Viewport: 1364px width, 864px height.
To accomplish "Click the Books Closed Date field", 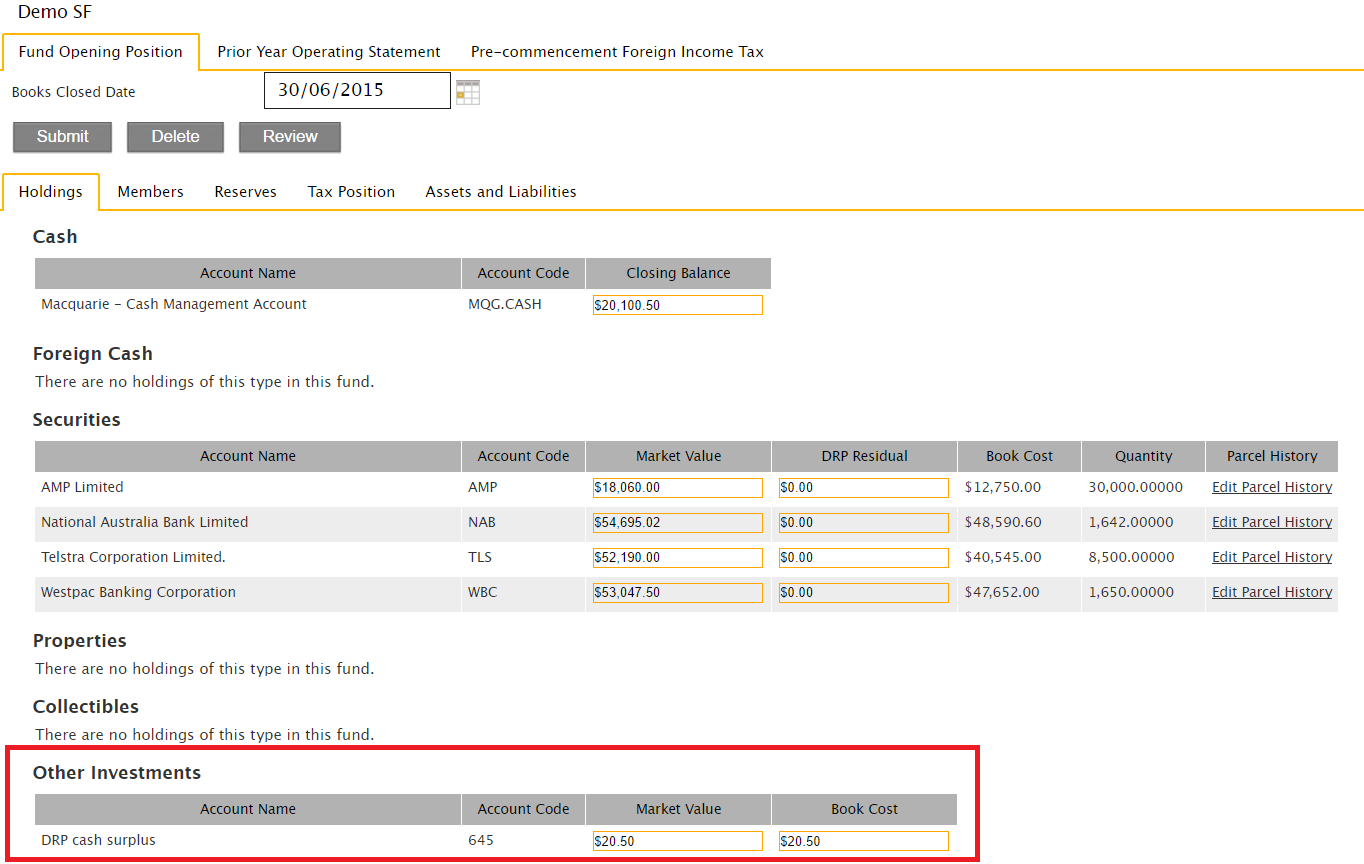I will [356, 90].
